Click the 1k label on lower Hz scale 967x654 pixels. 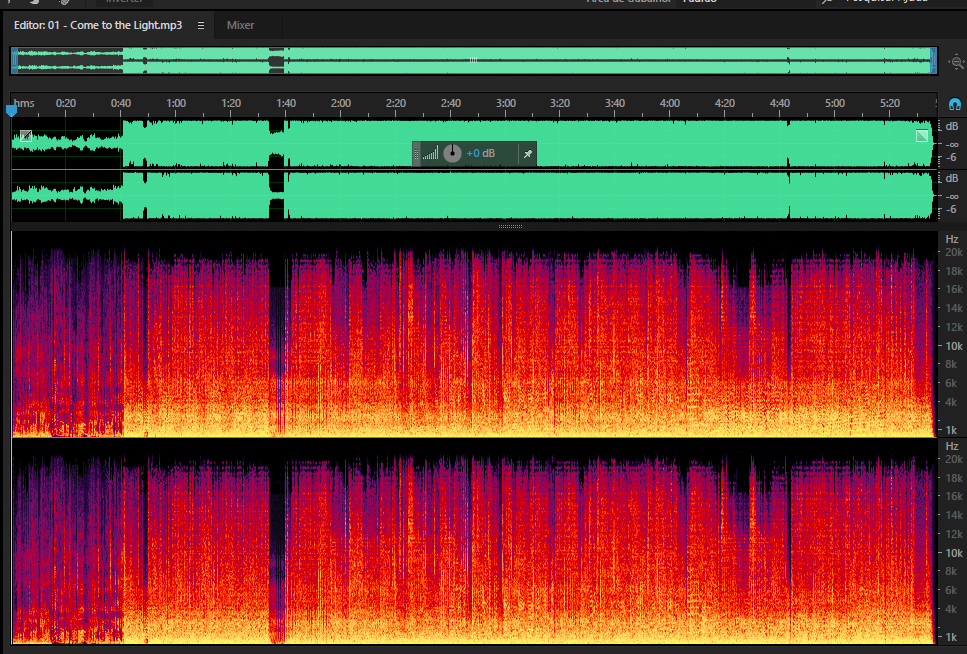[x=952, y=637]
